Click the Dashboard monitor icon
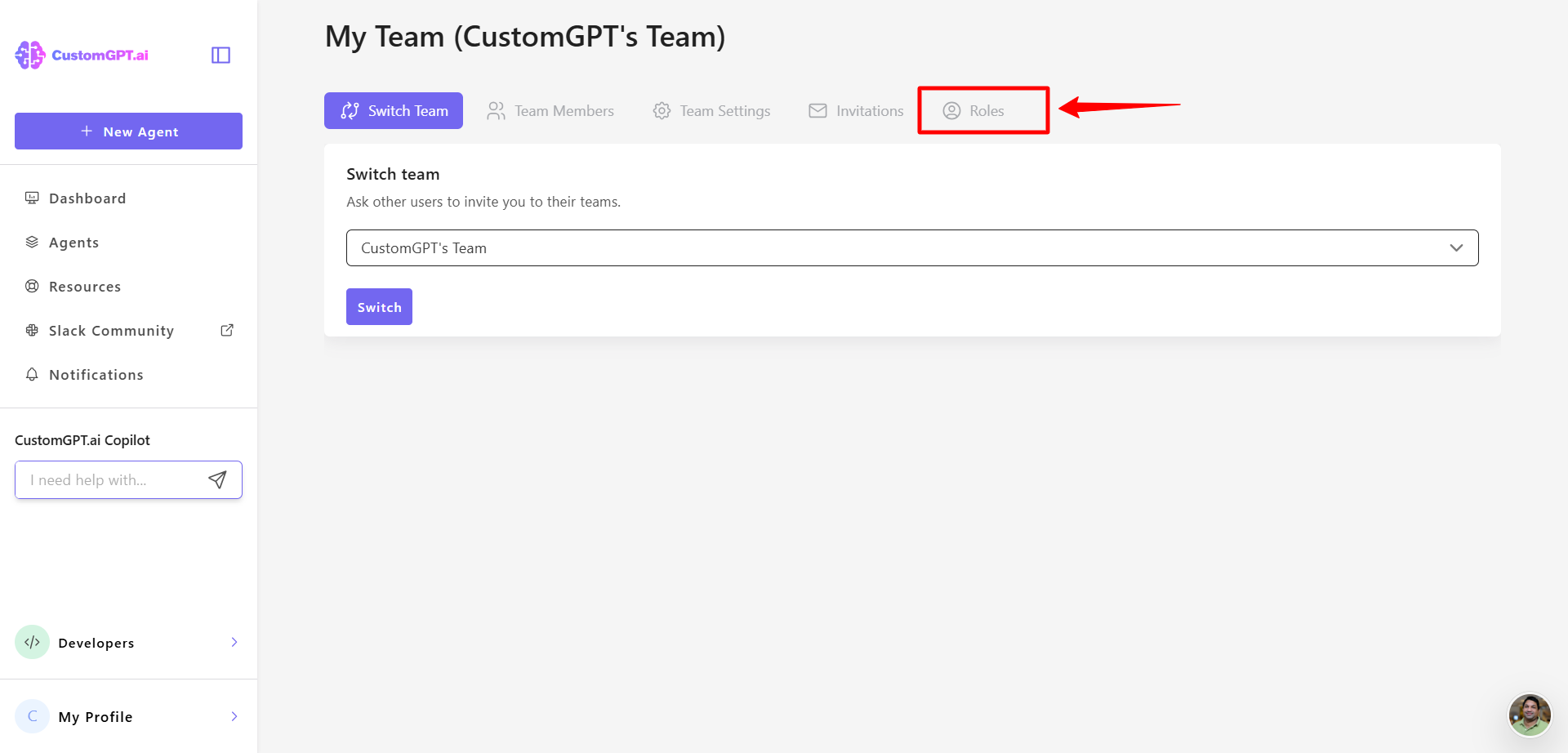Image resolution: width=1568 pixels, height=753 pixels. 32,198
